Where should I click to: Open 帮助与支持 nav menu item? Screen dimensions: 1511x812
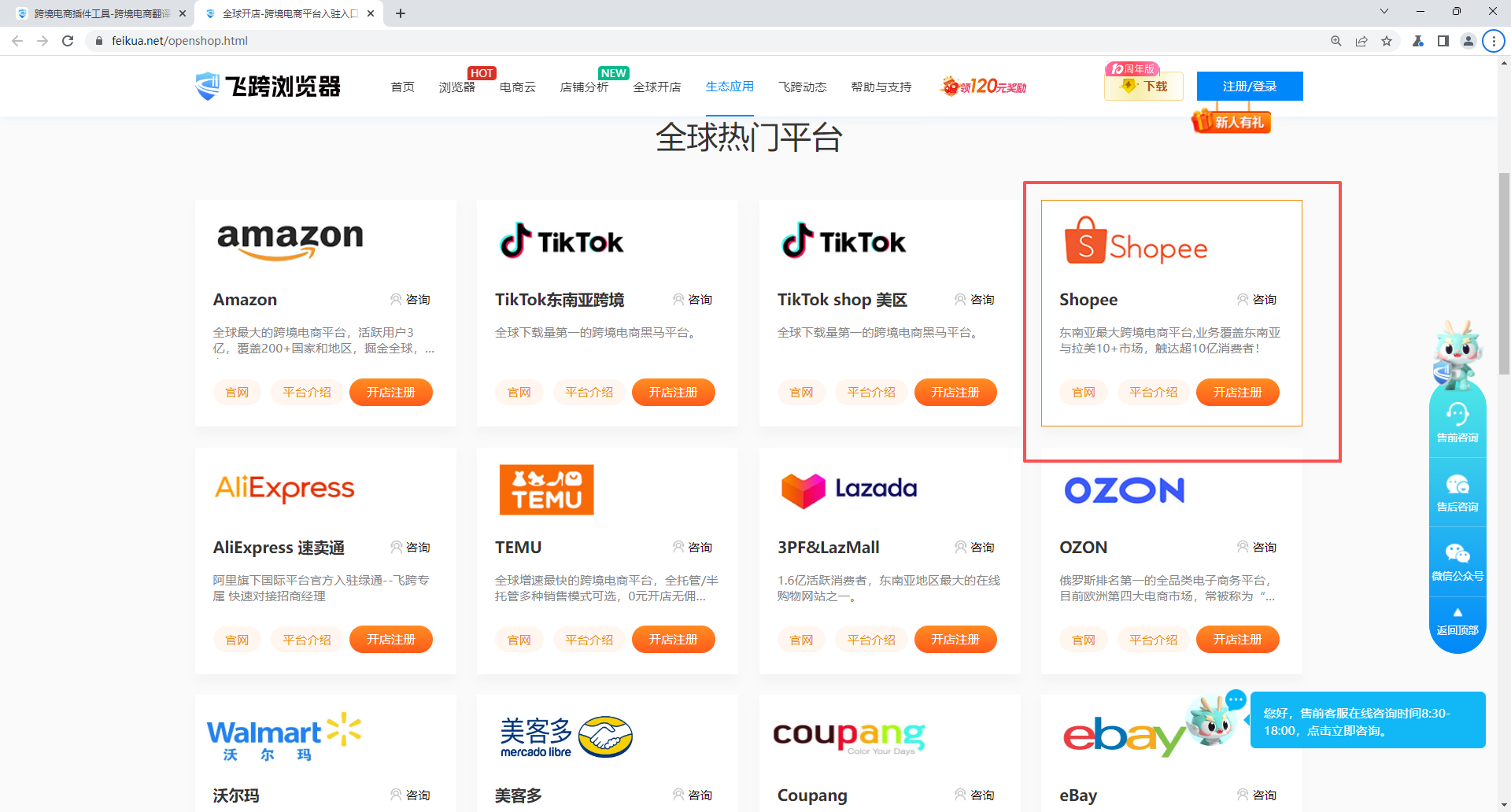[x=881, y=87]
